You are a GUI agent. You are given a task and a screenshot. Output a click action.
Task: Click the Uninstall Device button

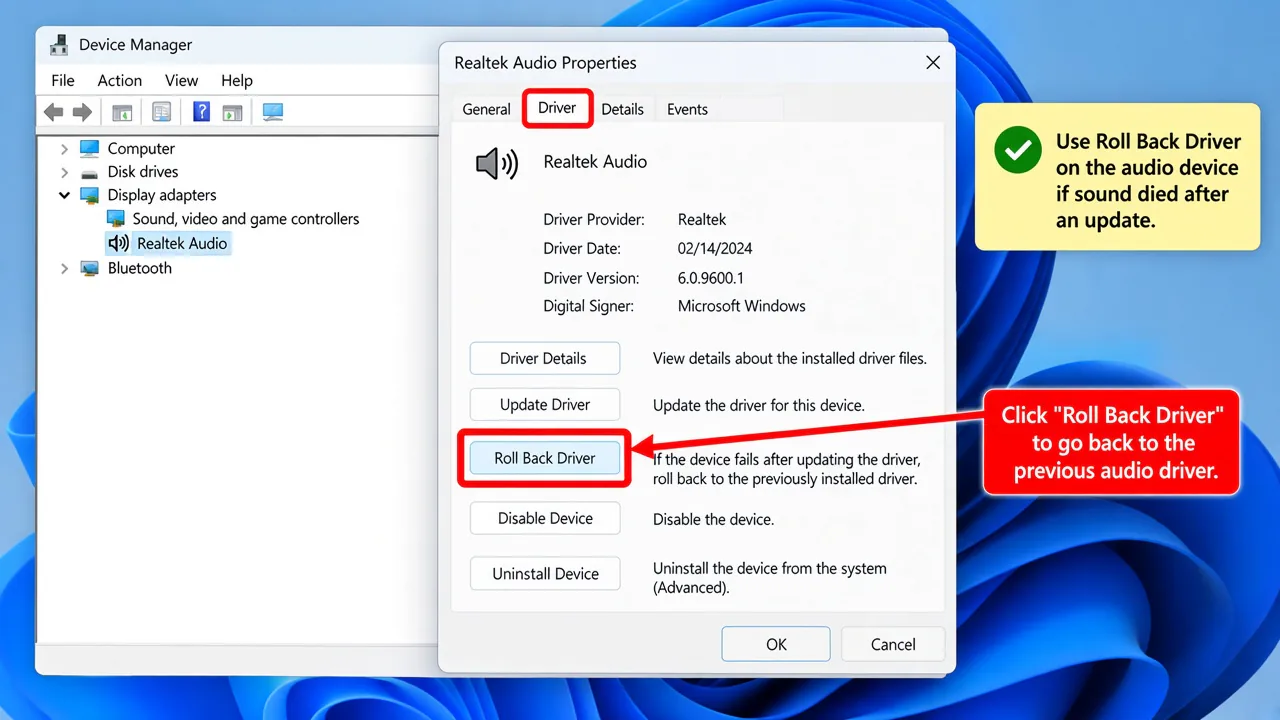(x=544, y=574)
